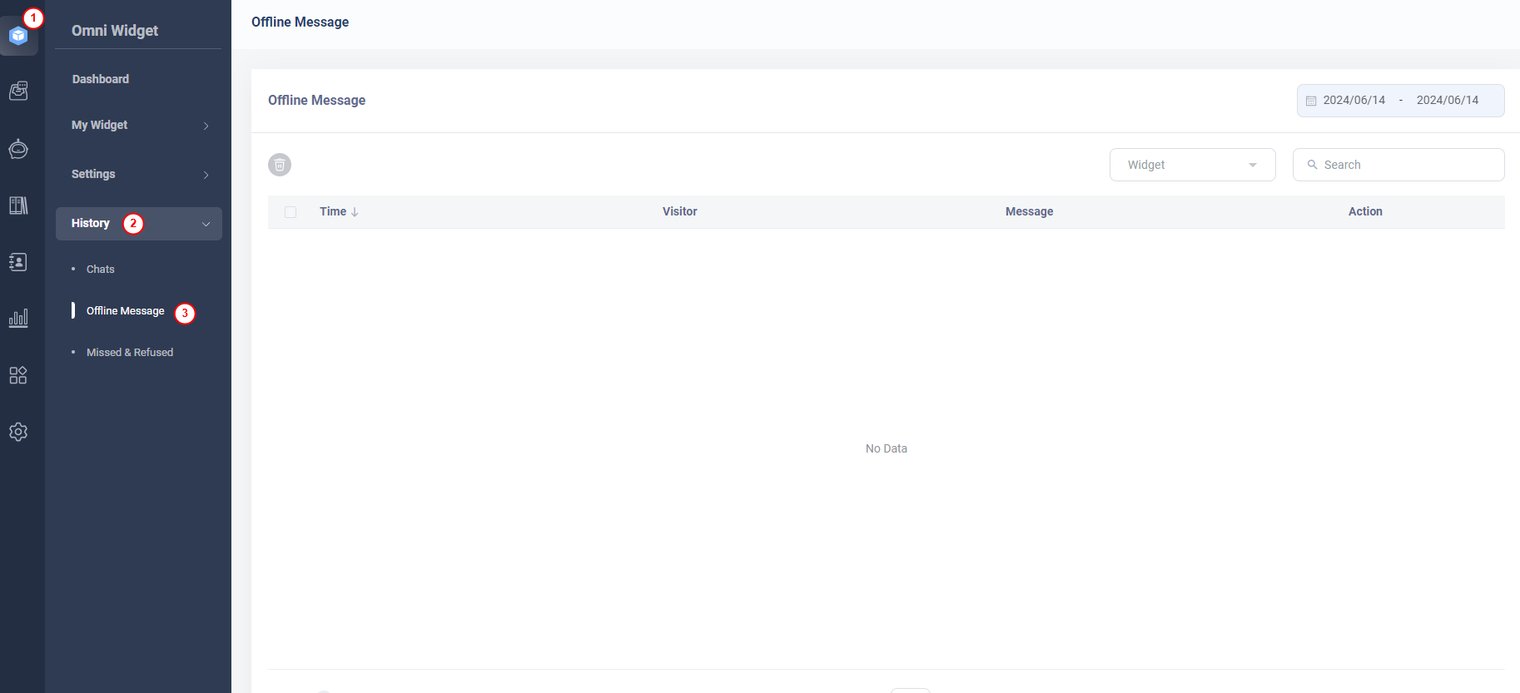
Task: Open the bar chart reports icon
Action: [x=18, y=318]
